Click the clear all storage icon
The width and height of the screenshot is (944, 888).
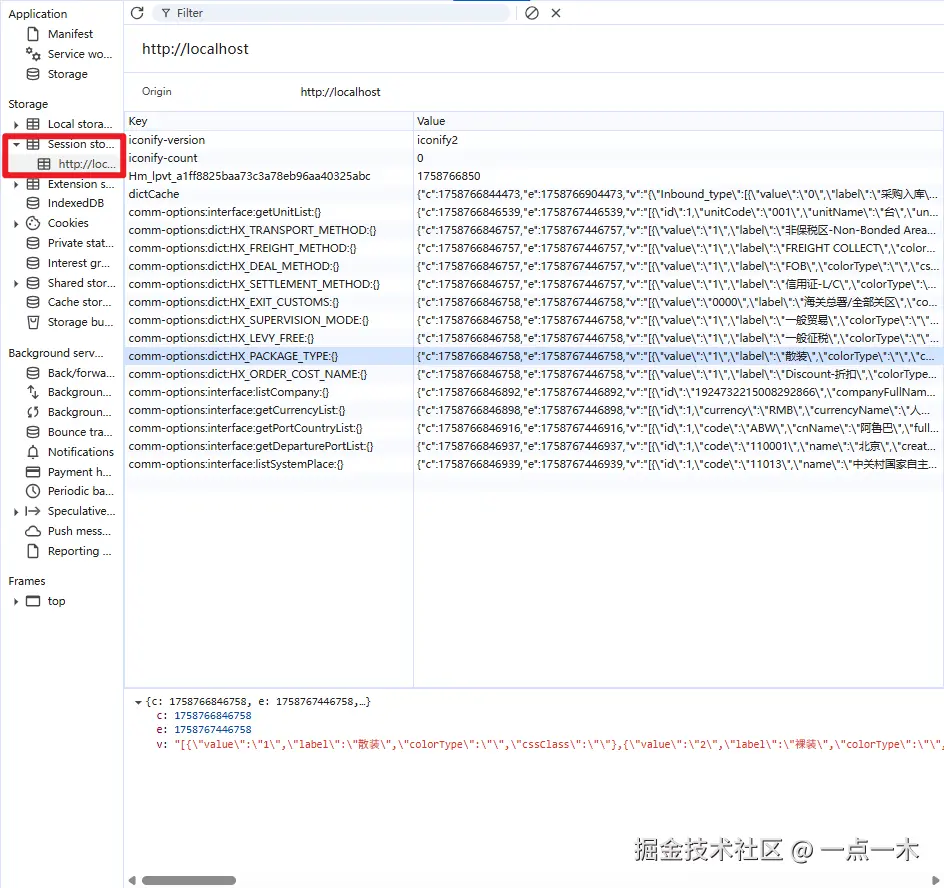click(x=532, y=13)
